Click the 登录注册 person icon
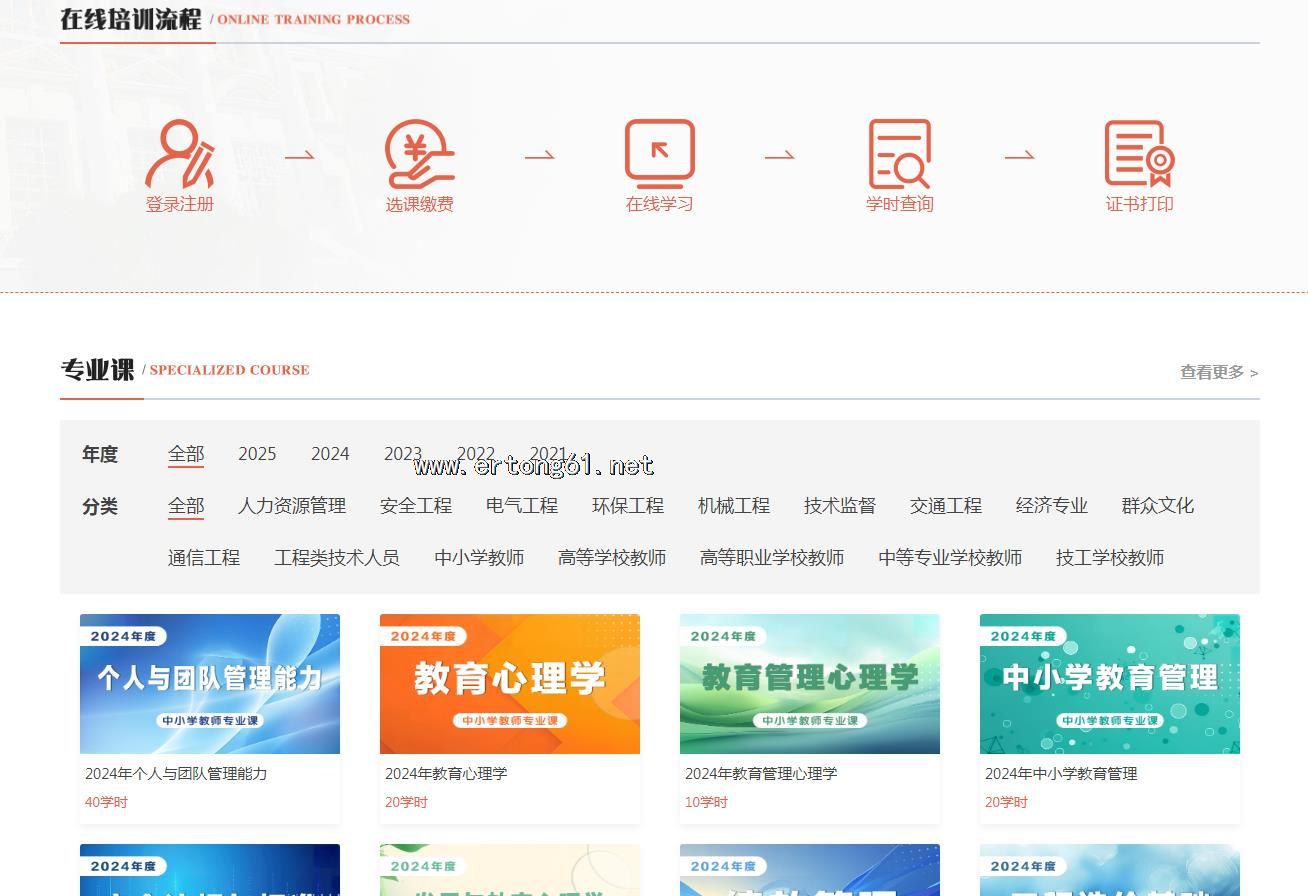This screenshot has height=896, width=1308. tap(180, 154)
